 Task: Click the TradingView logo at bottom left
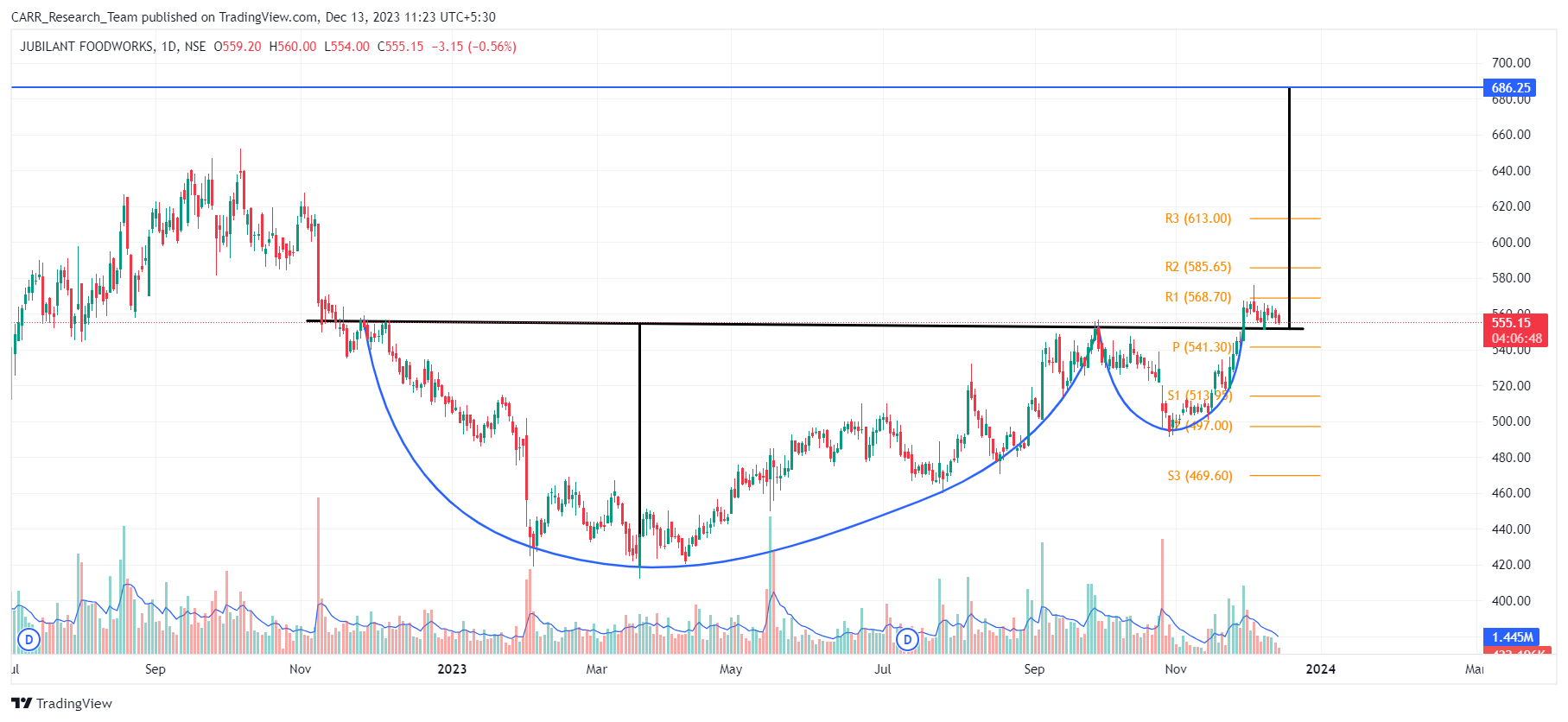[61, 703]
